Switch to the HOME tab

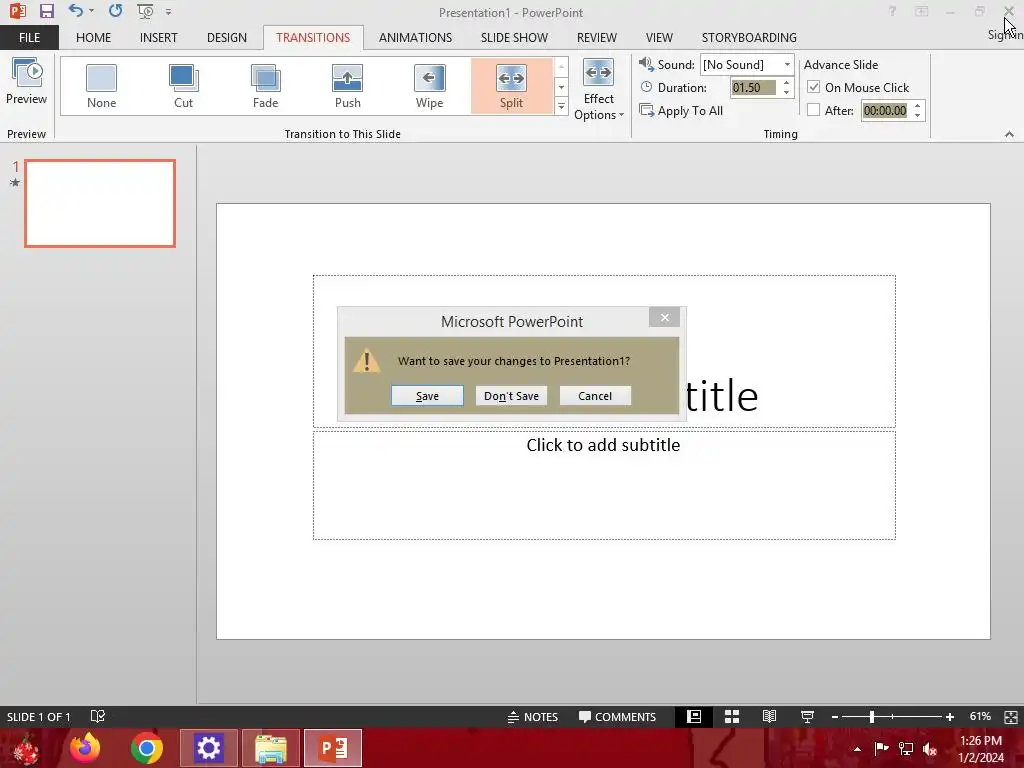pos(93,38)
